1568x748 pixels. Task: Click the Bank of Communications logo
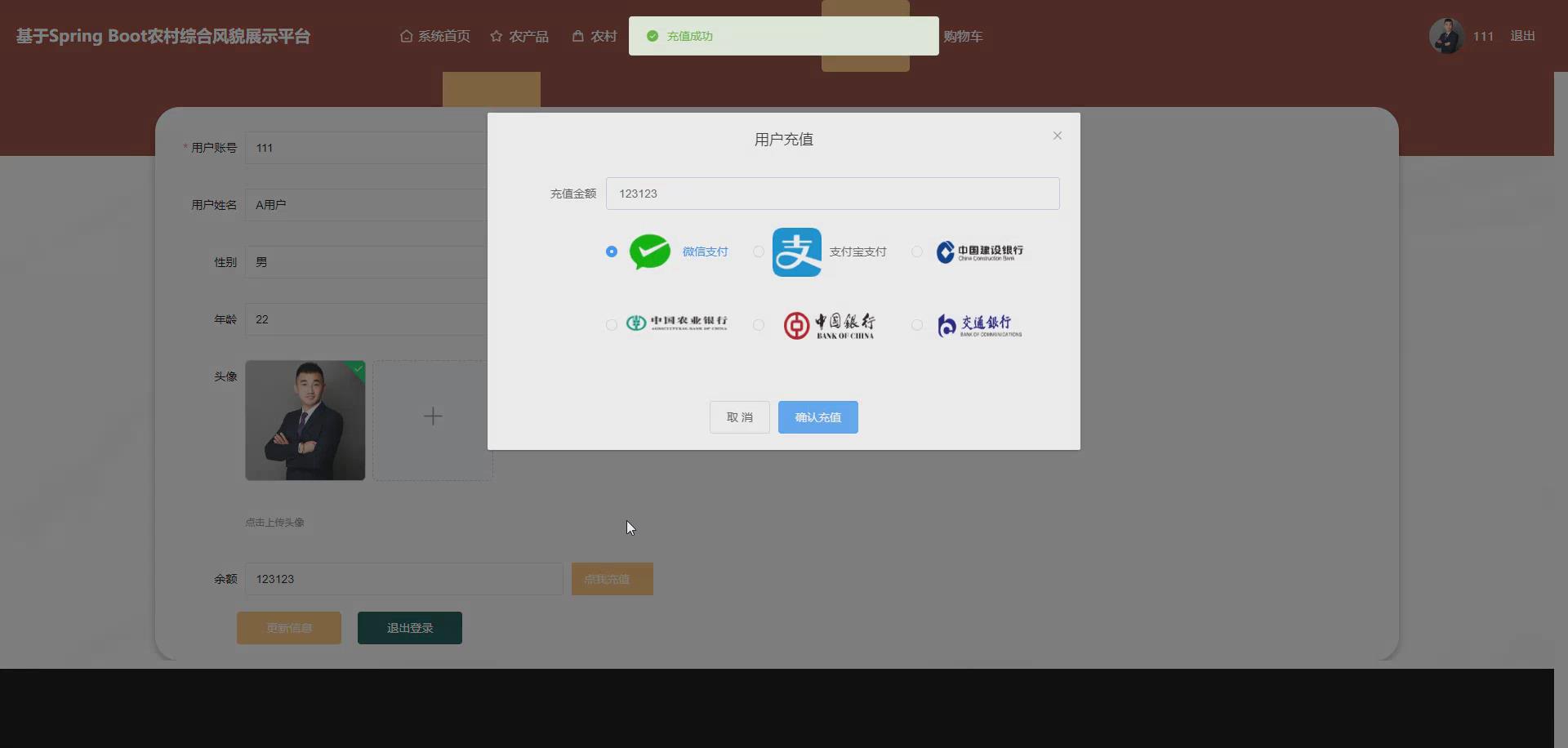coord(980,325)
